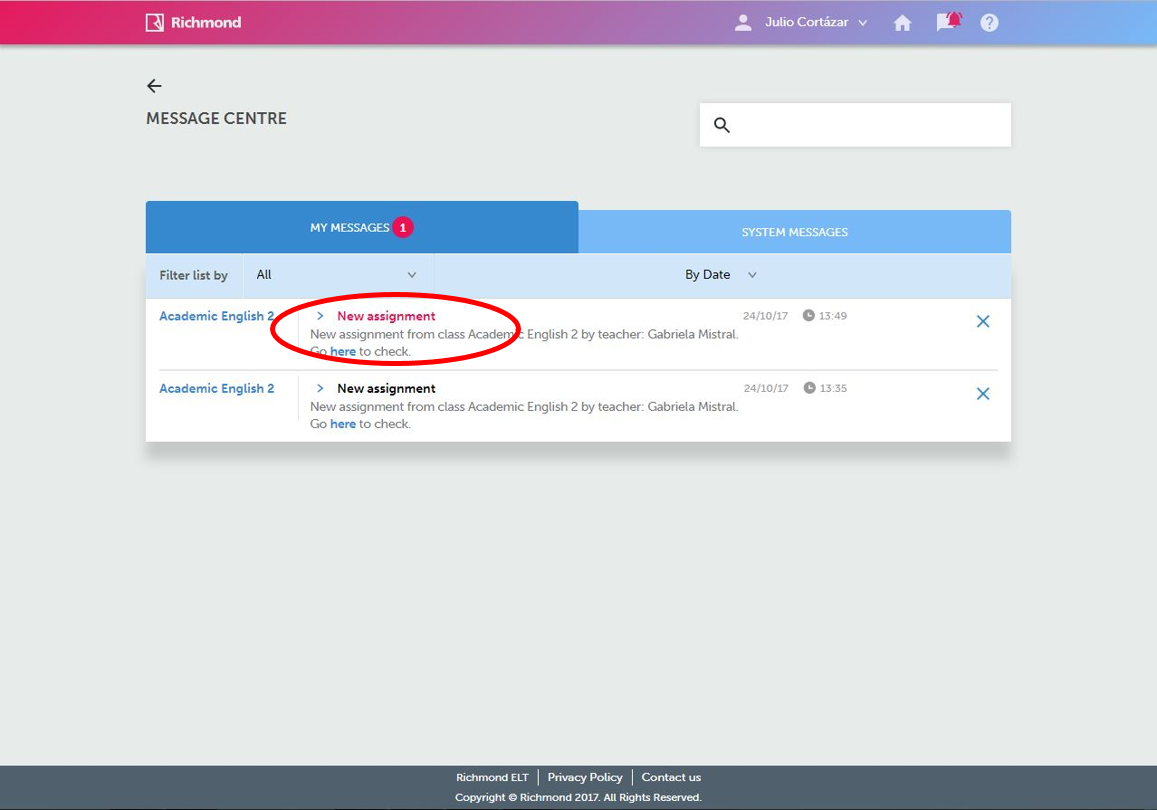1157x810 pixels.
Task: Click the help question mark icon
Action: pyautogui.click(x=989, y=23)
